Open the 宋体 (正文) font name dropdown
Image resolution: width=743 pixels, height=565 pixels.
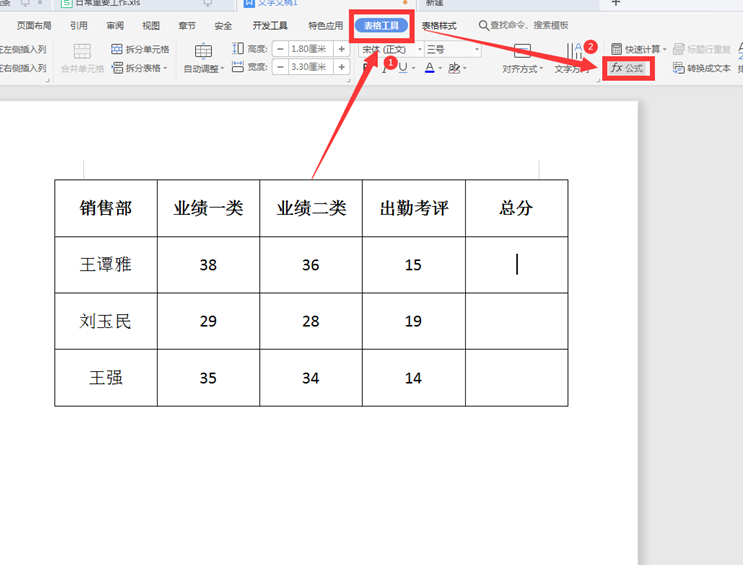[419, 49]
